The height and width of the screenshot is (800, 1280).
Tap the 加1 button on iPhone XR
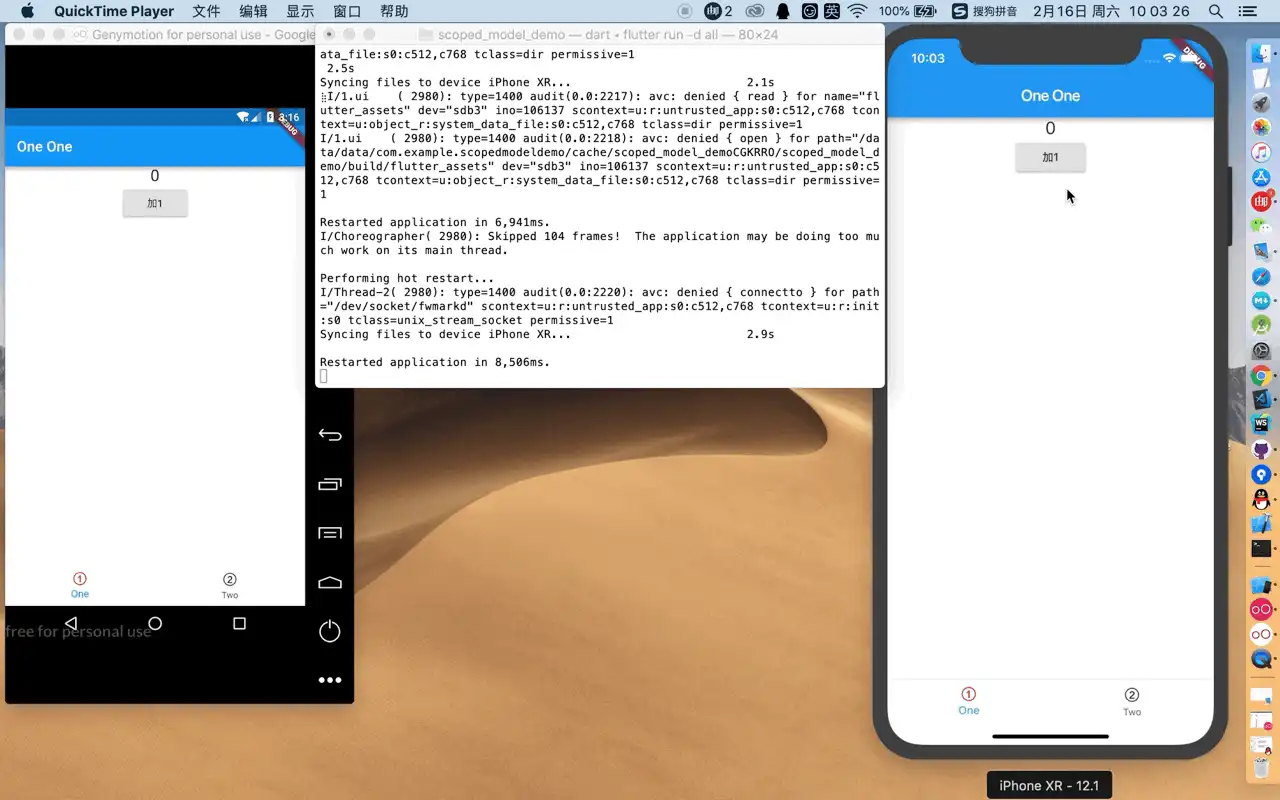[1050, 157]
